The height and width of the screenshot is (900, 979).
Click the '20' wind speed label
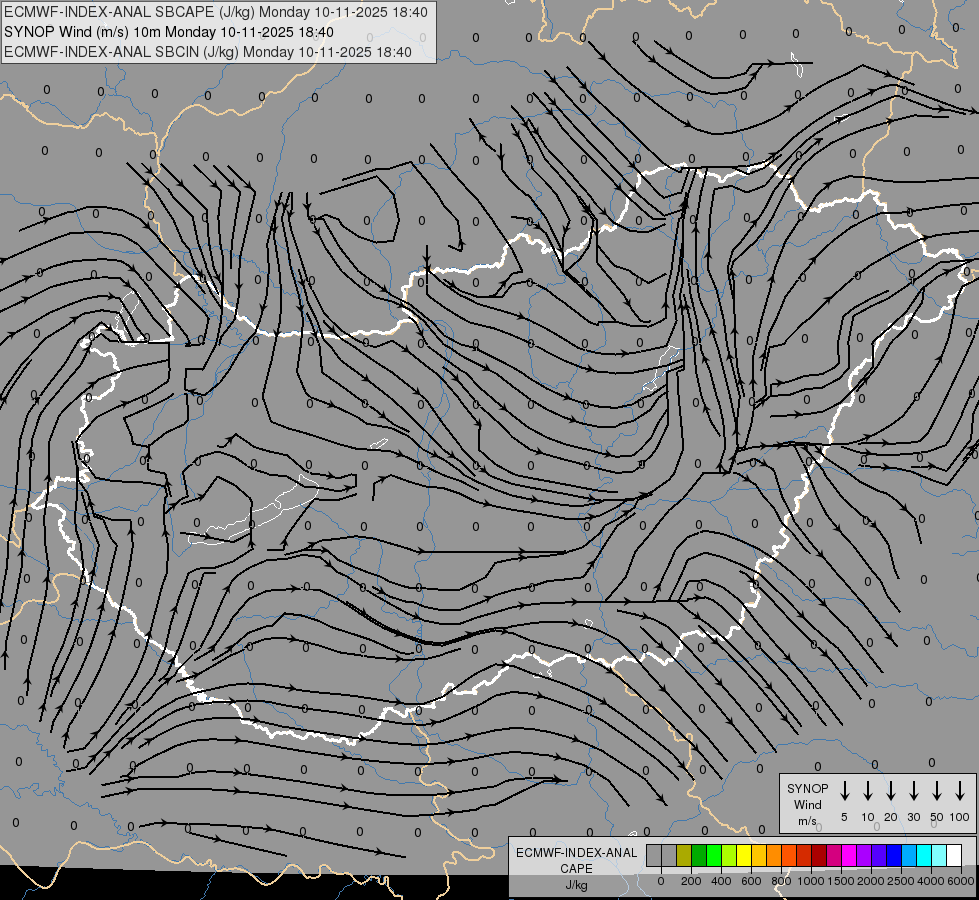(x=891, y=817)
